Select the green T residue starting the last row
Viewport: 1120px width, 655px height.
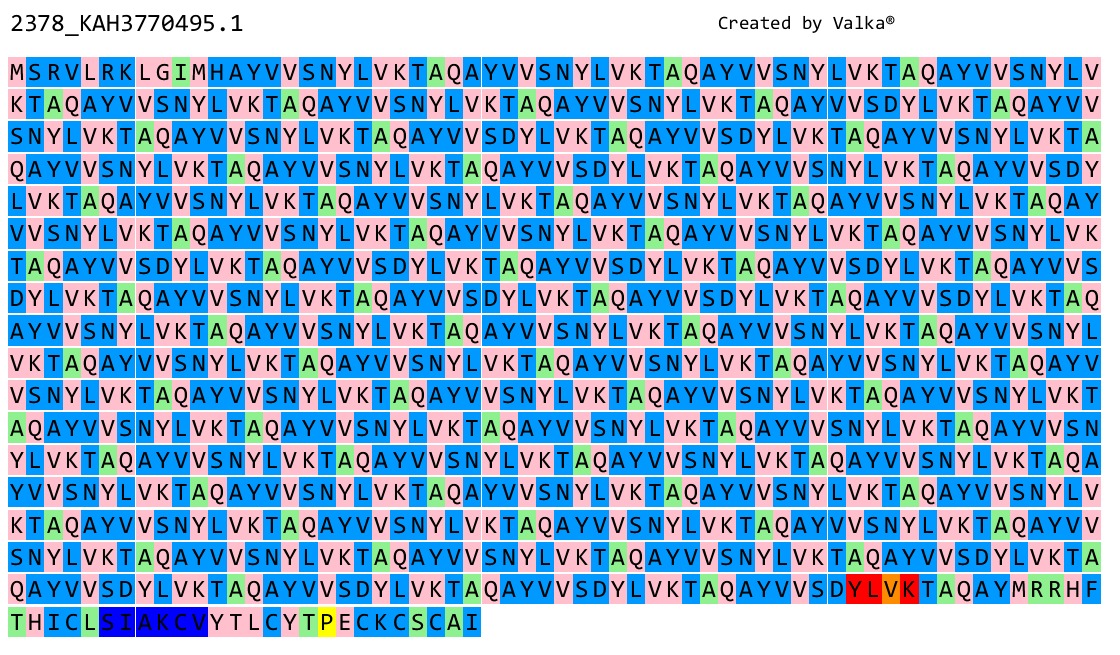tap(17, 622)
